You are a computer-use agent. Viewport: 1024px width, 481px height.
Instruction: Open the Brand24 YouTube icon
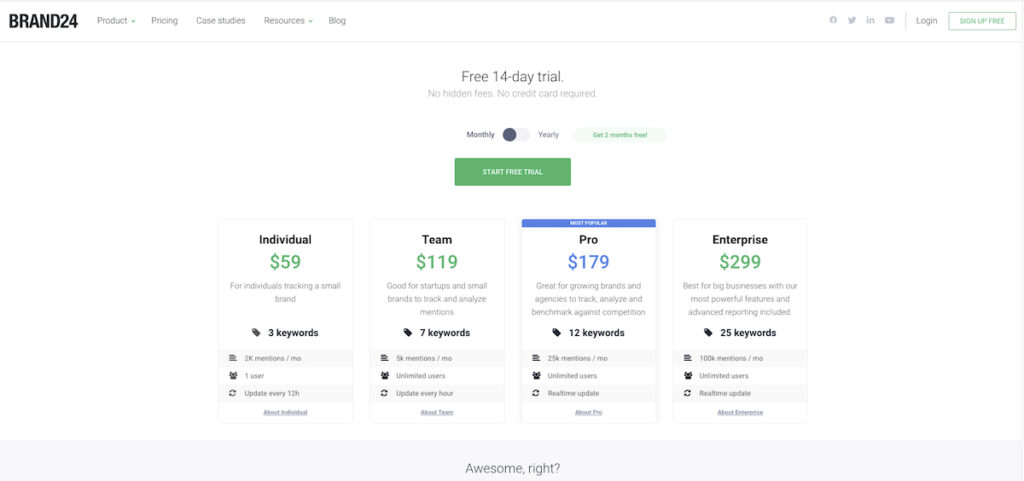(x=889, y=20)
